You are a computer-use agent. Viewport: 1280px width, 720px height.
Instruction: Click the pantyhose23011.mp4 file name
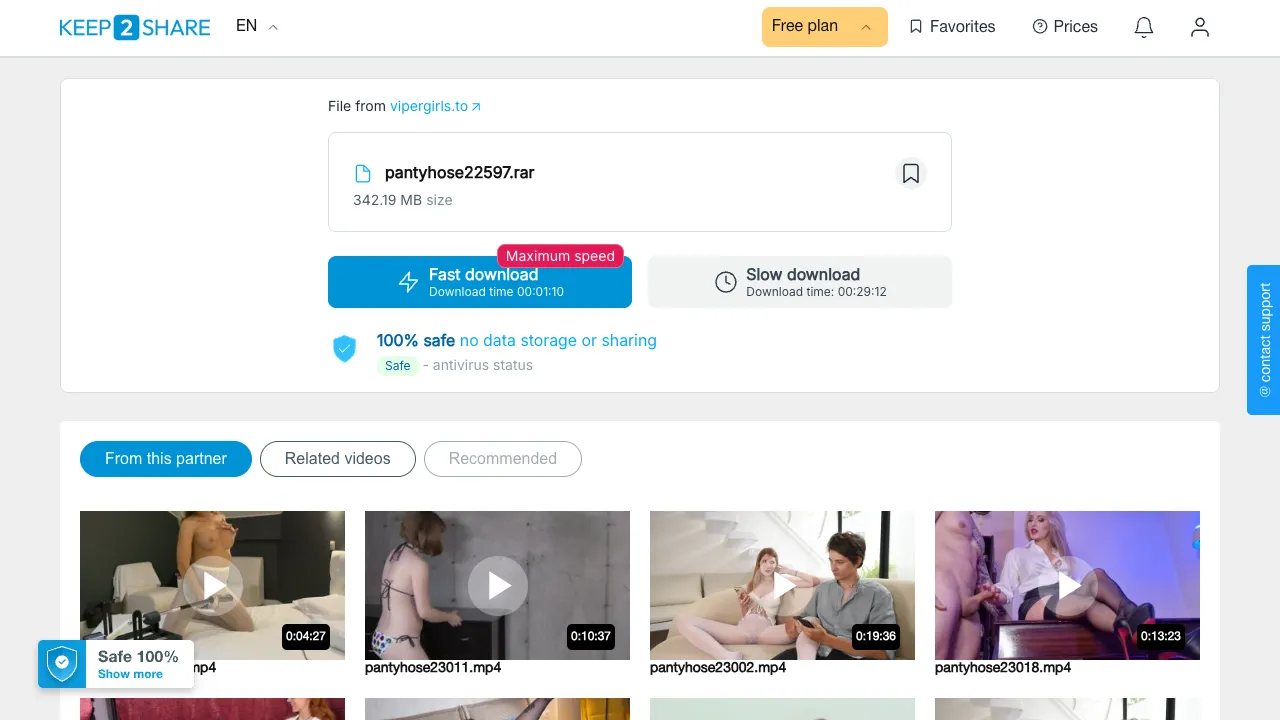(x=433, y=667)
